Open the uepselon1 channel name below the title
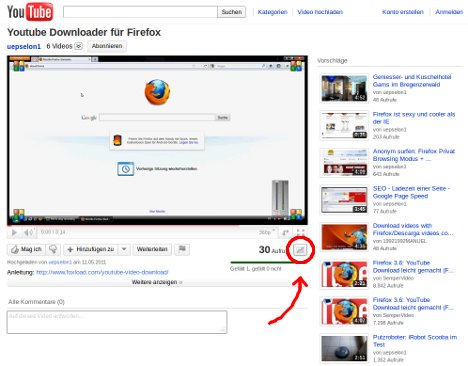Screen dimensions: 468x366 click(x=24, y=46)
